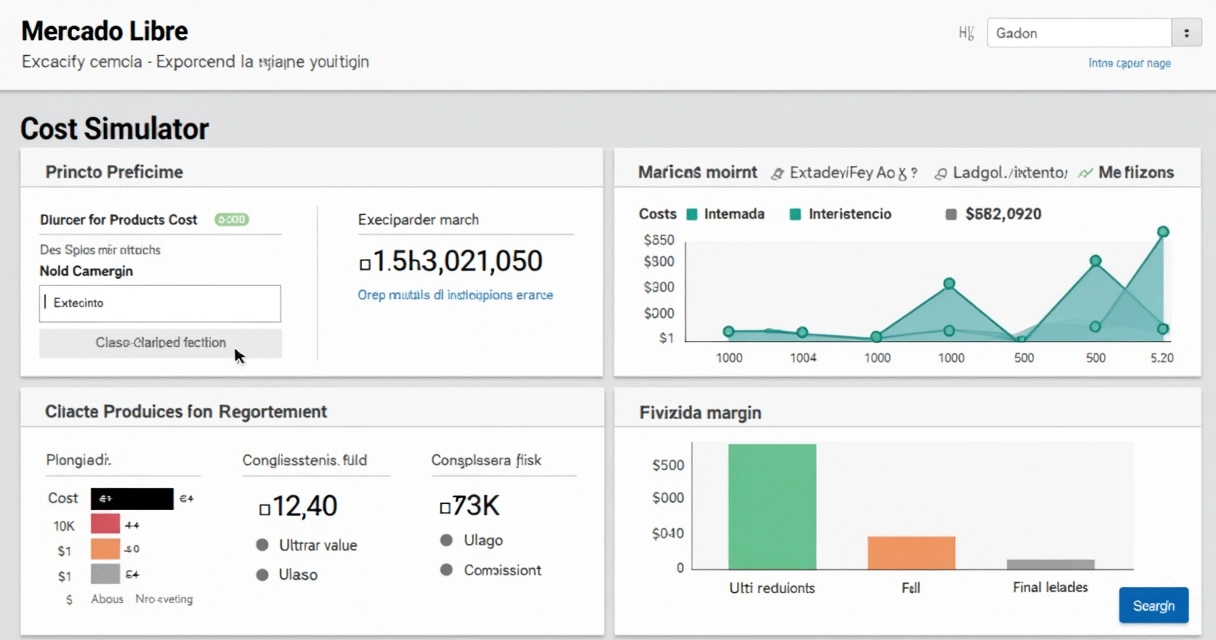
Task: Toggle the Intemada legend swatch
Action: point(691,214)
